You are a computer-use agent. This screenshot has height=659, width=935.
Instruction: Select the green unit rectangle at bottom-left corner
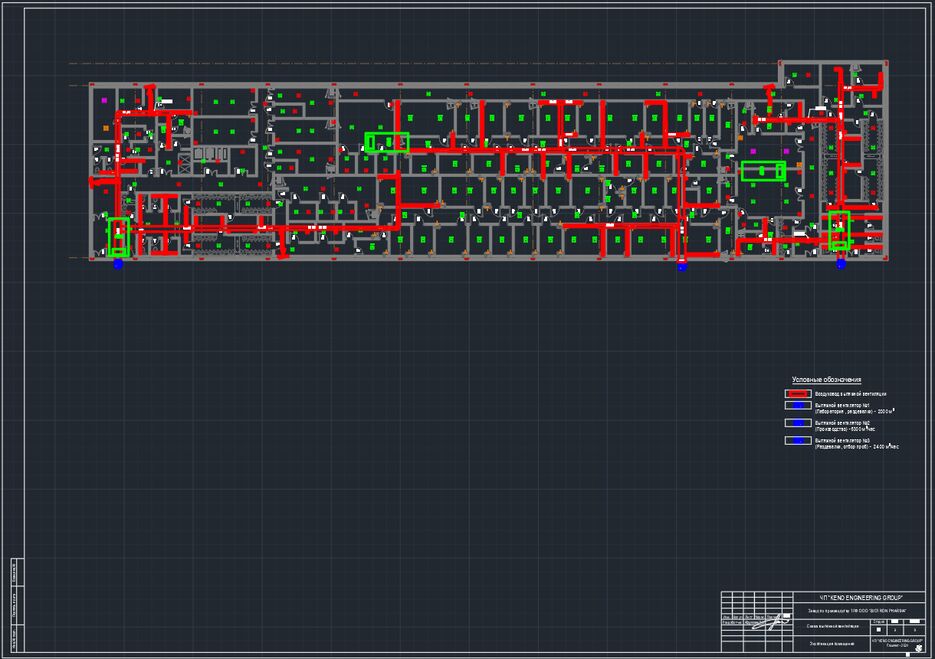pyautogui.click(x=119, y=237)
